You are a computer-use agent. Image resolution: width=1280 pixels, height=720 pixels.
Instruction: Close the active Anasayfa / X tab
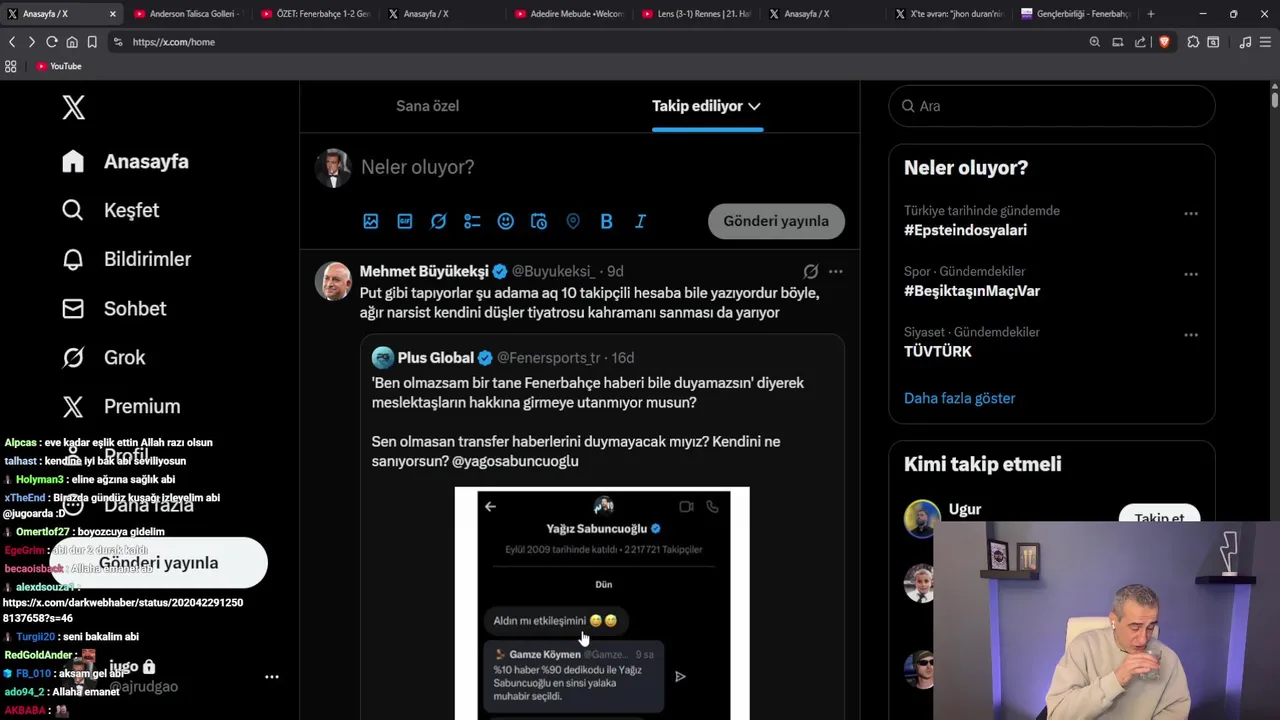point(112,14)
